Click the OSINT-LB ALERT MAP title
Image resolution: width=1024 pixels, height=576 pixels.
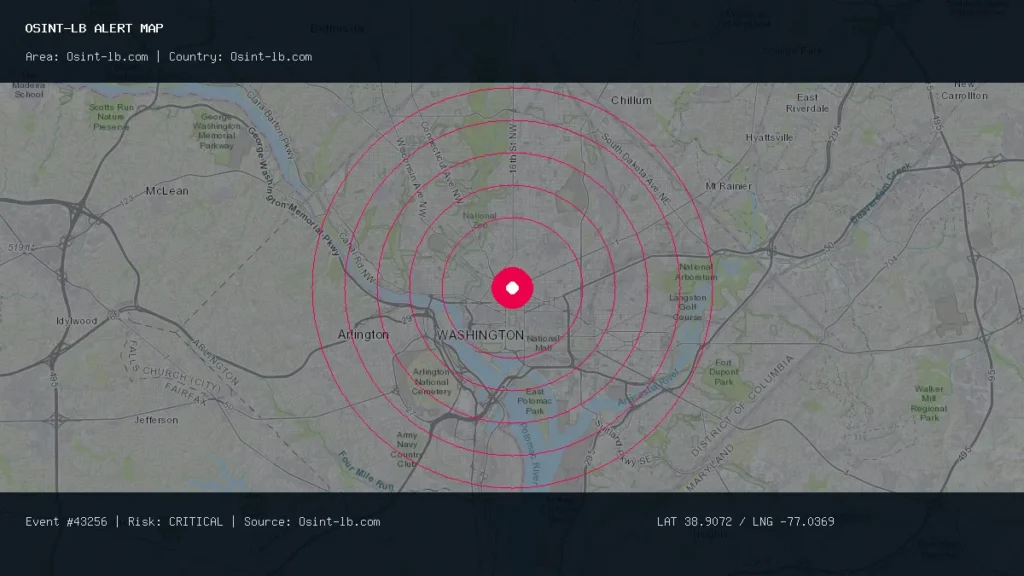[x=94, y=28]
